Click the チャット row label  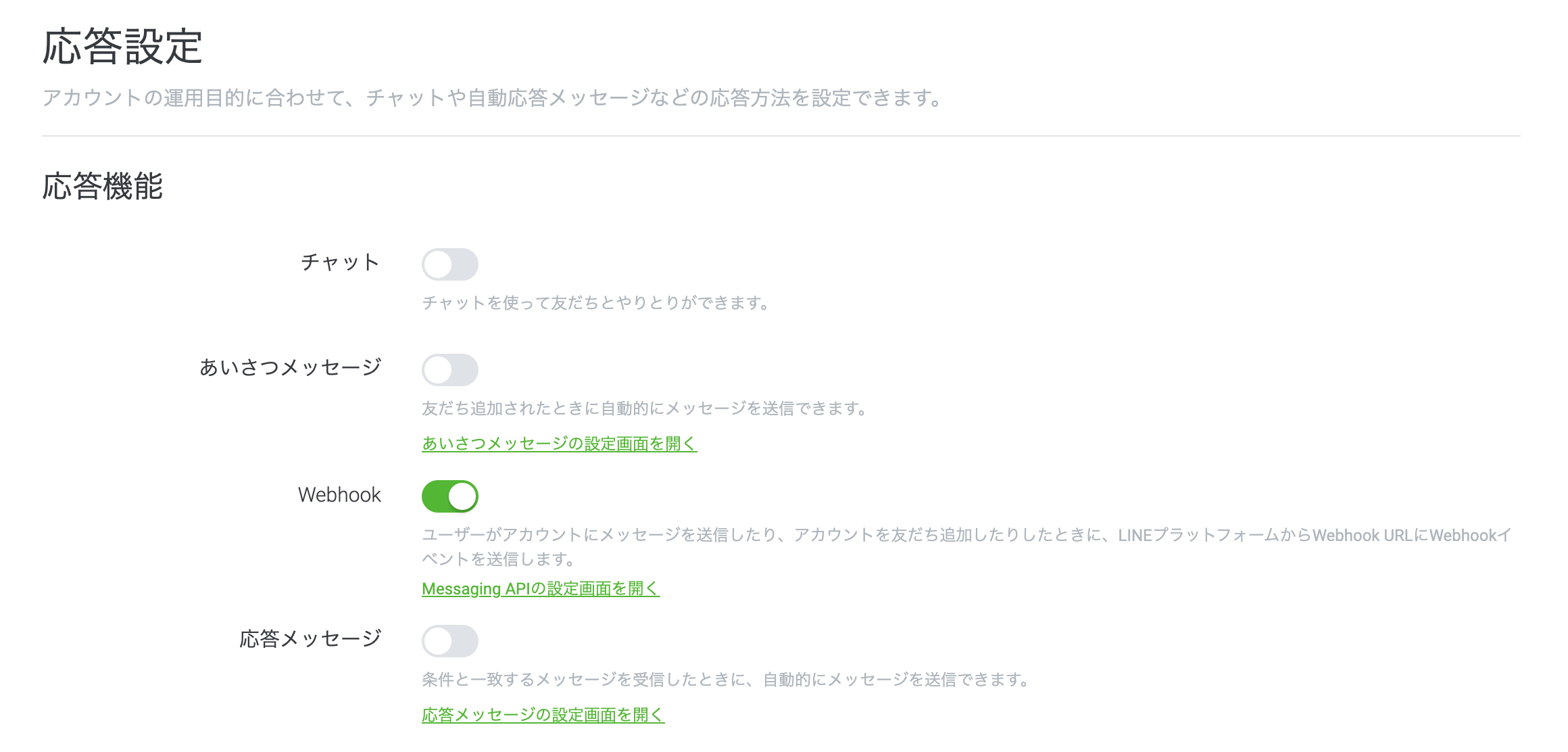(x=341, y=262)
